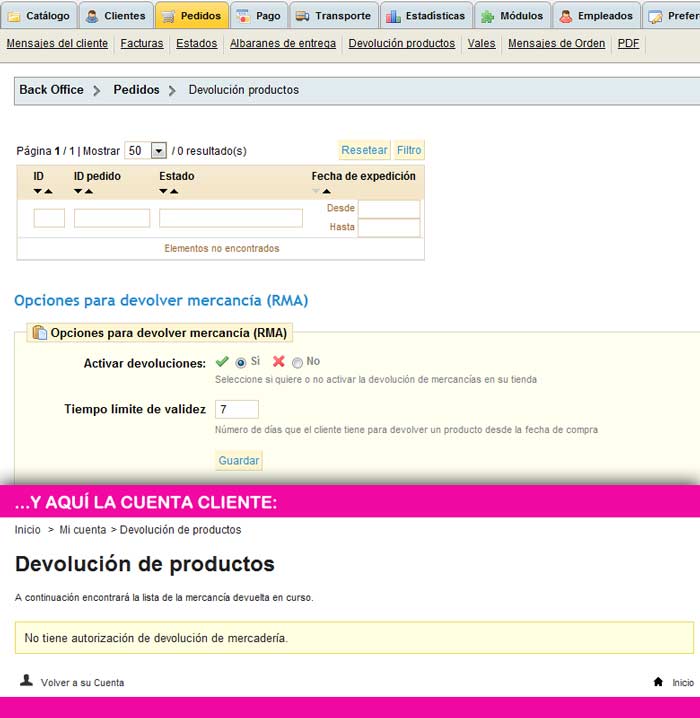Screen dimensions: 700x718
Task: Click the Empleados person icon
Action: [x=566, y=16]
